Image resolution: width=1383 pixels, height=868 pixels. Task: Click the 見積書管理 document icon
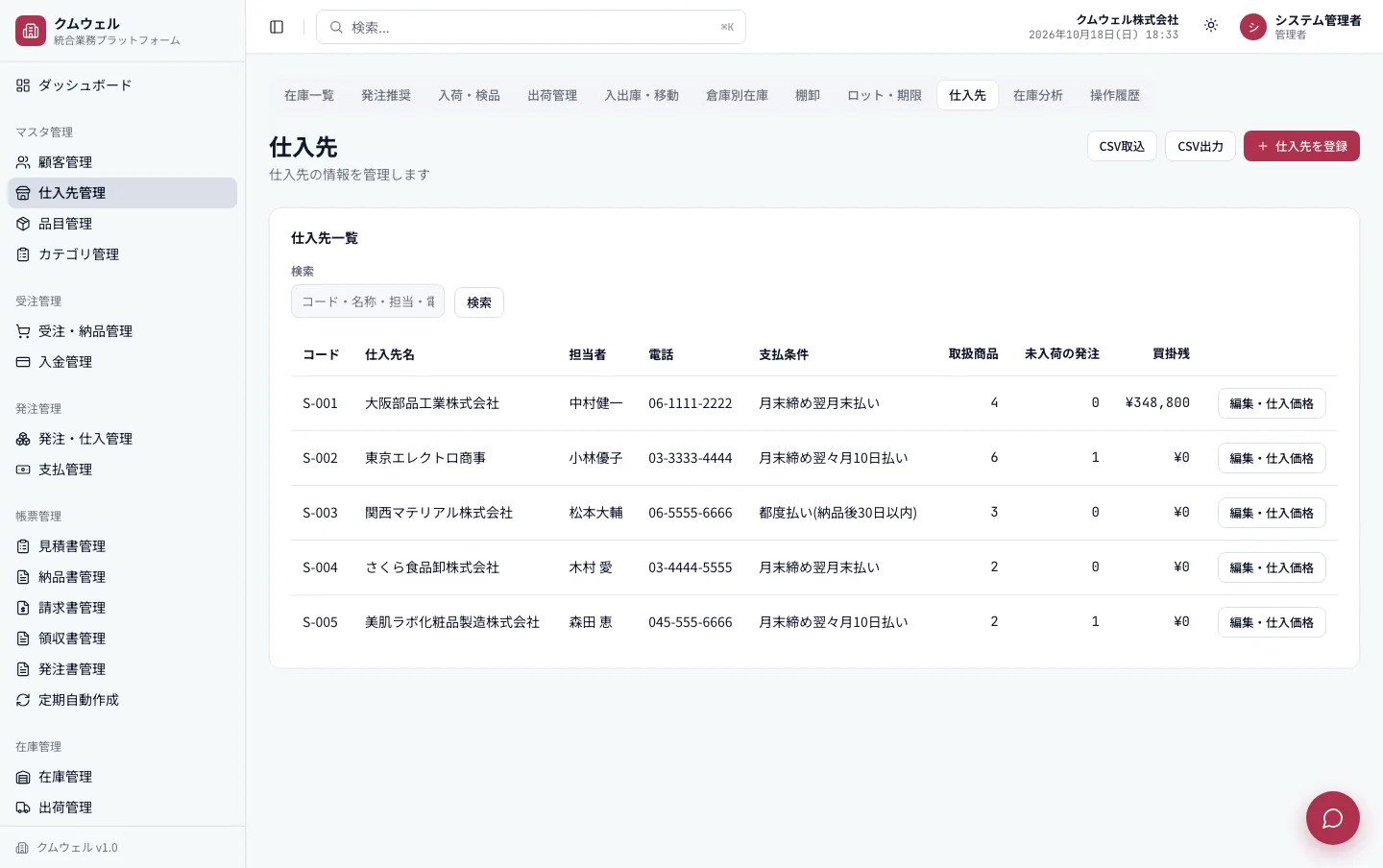tap(23, 546)
